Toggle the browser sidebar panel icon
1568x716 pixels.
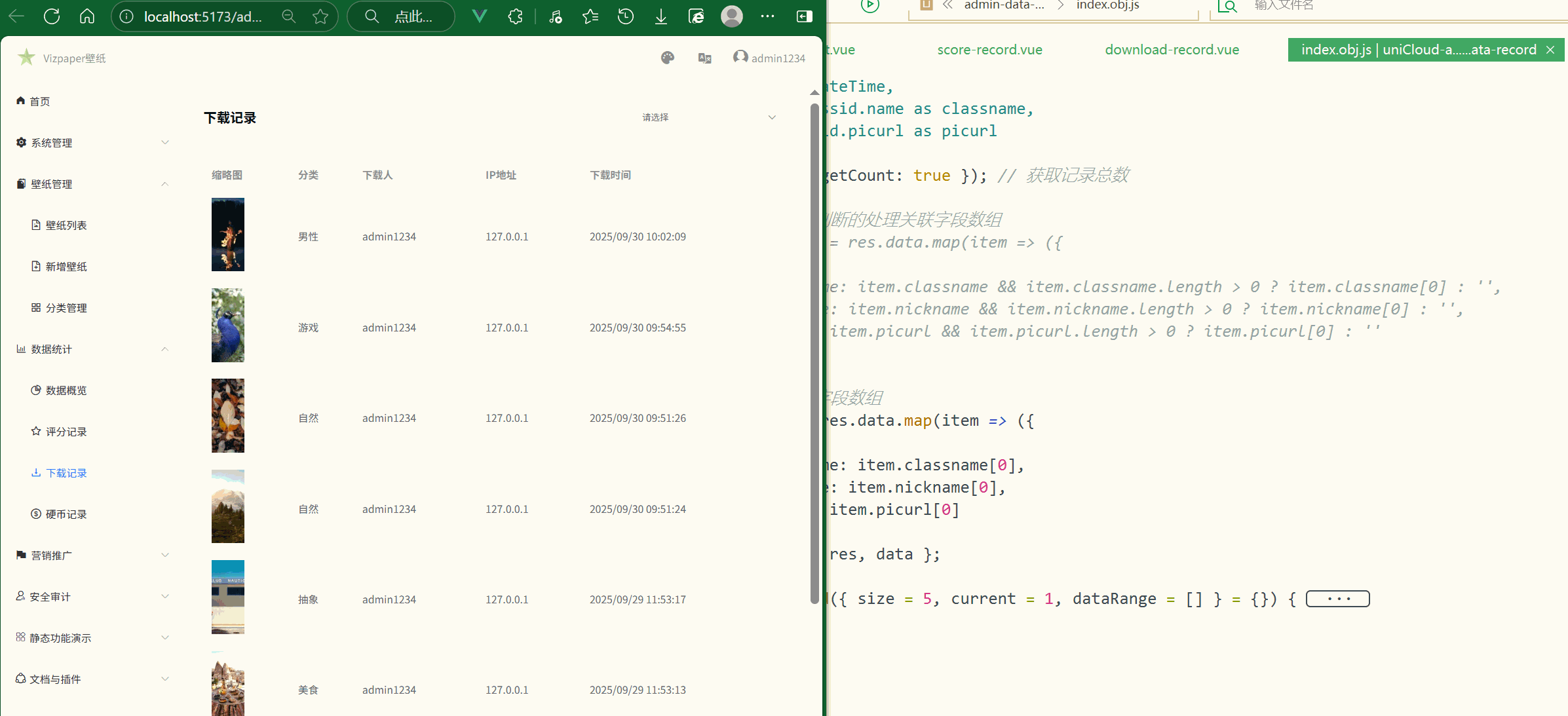(x=804, y=16)
